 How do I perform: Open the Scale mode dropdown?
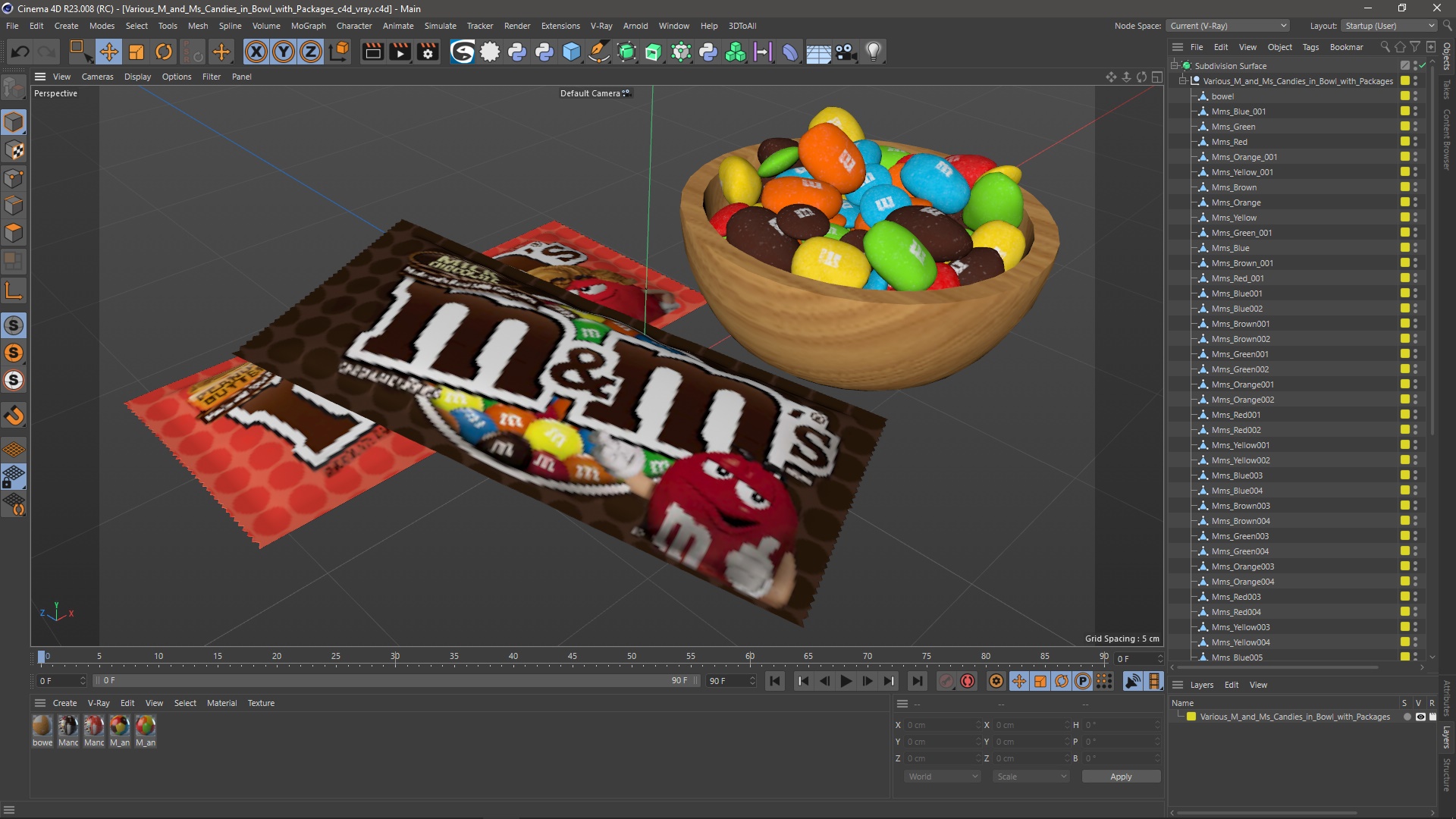[1031, 777]
